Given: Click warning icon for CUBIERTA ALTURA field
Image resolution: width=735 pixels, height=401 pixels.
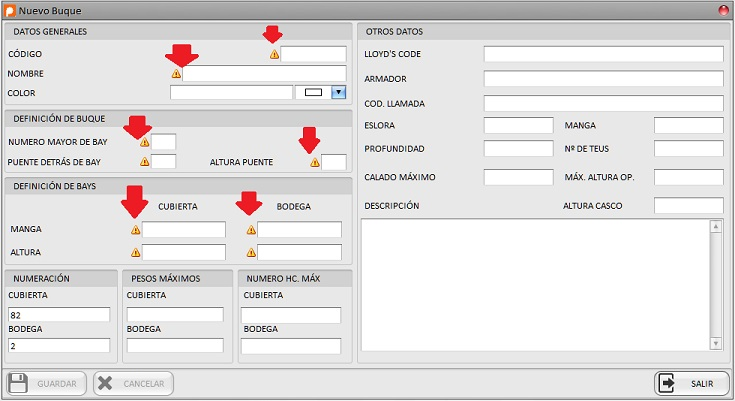Looking at the screenshot, I should click(x=135, y=252).
